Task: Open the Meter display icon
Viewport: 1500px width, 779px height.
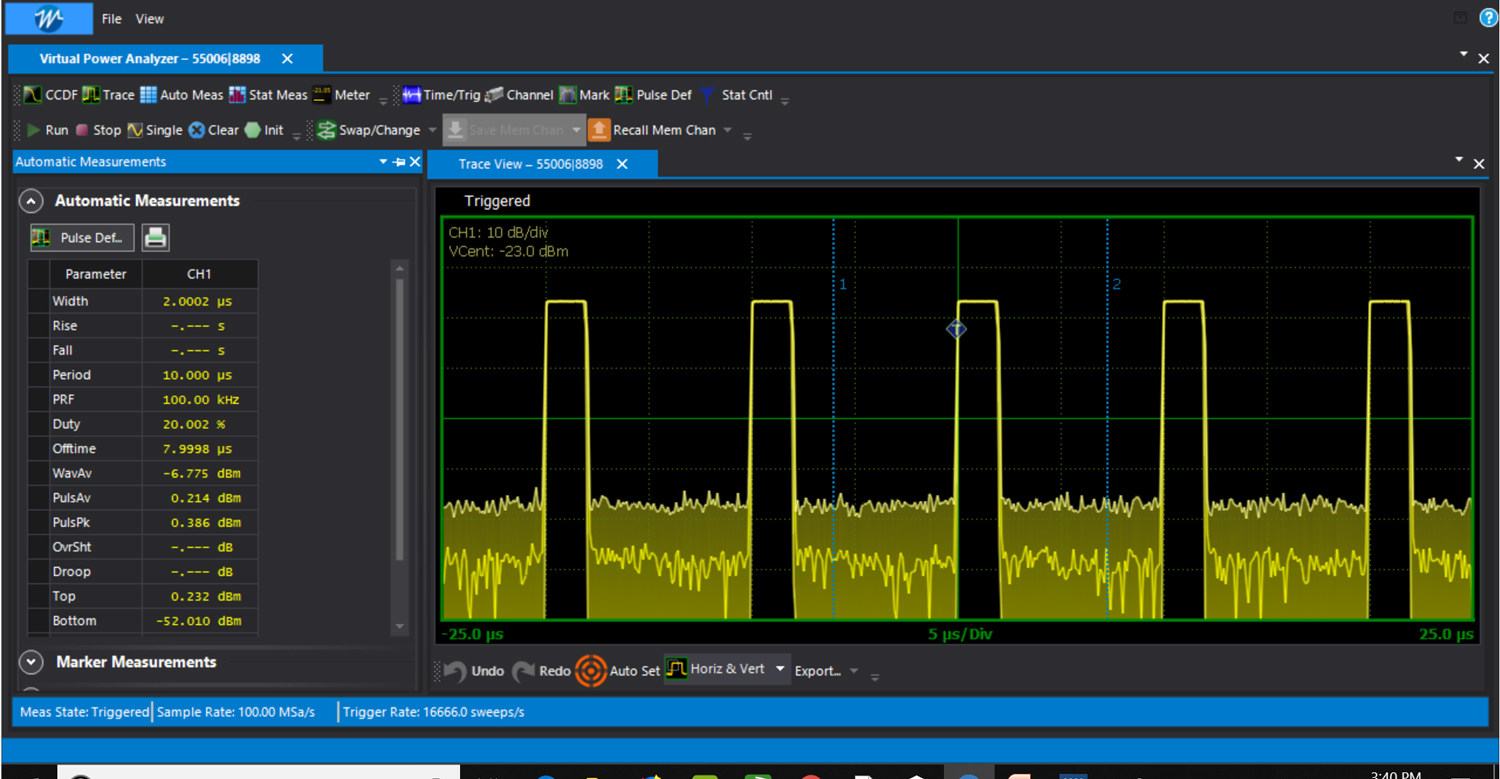Action: [x=342, y=95]
